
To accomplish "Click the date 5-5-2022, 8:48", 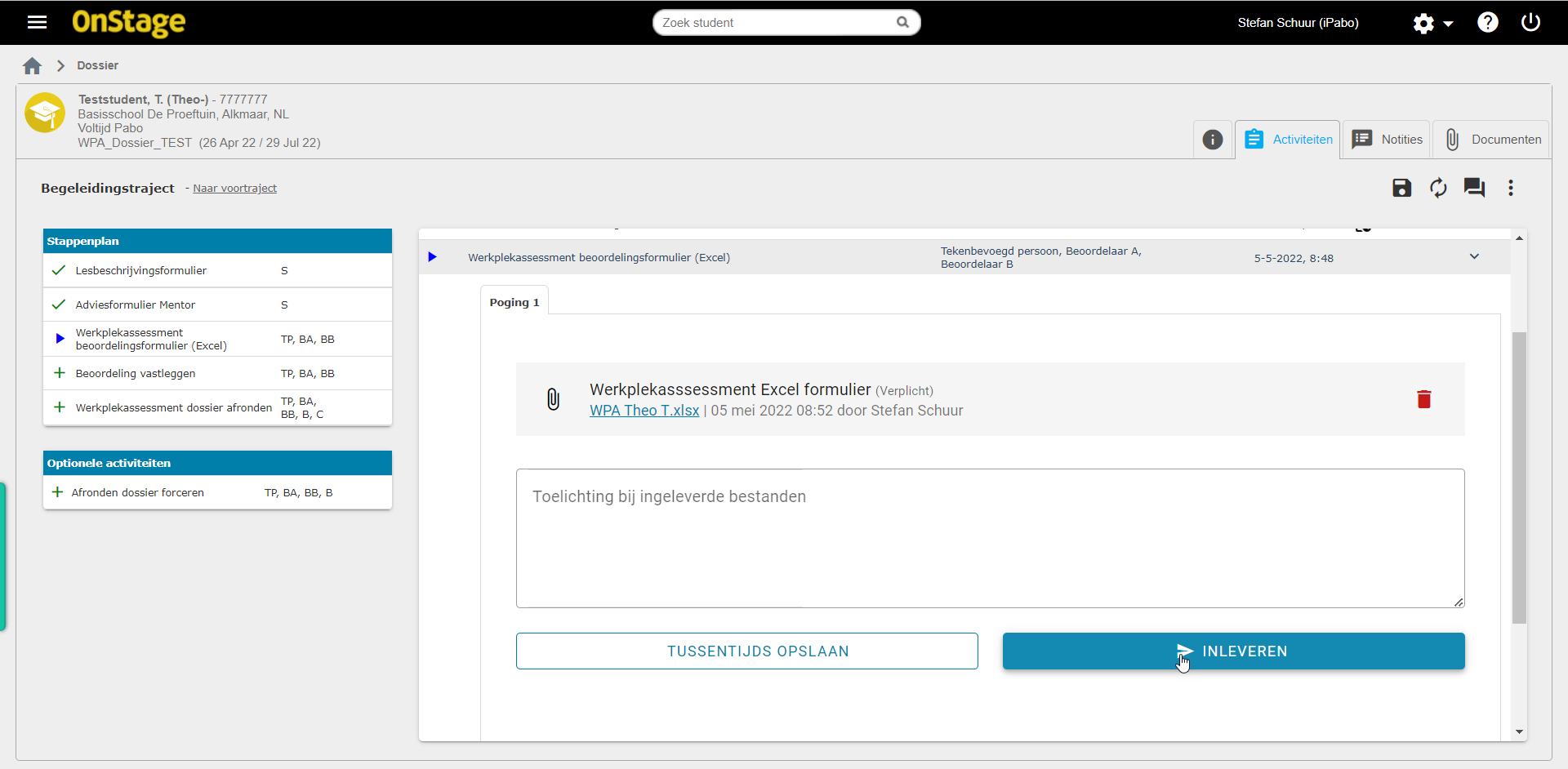I will pos(1294,258).
